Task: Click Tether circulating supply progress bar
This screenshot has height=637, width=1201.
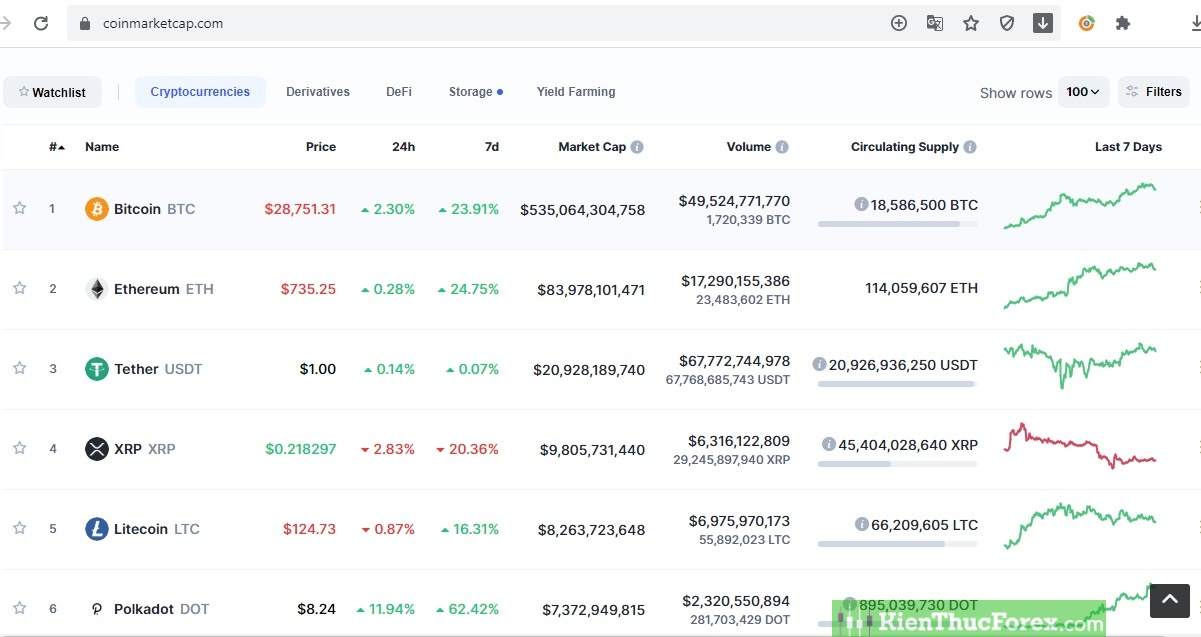Action: click(x=897, y=384)
